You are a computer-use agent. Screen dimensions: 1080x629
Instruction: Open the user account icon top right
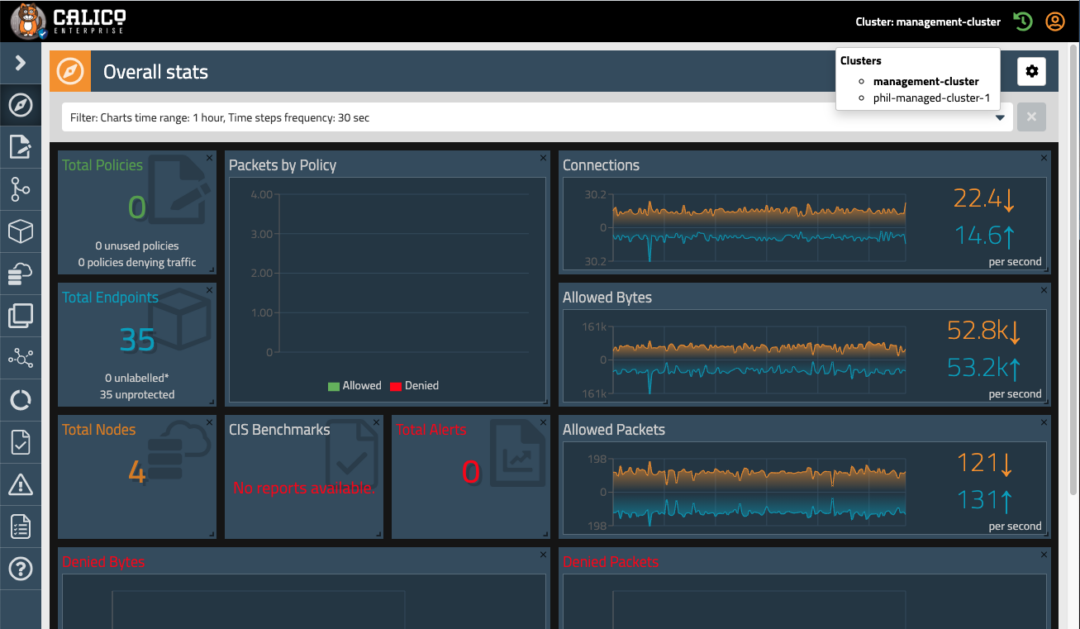tap(1055, 21)
